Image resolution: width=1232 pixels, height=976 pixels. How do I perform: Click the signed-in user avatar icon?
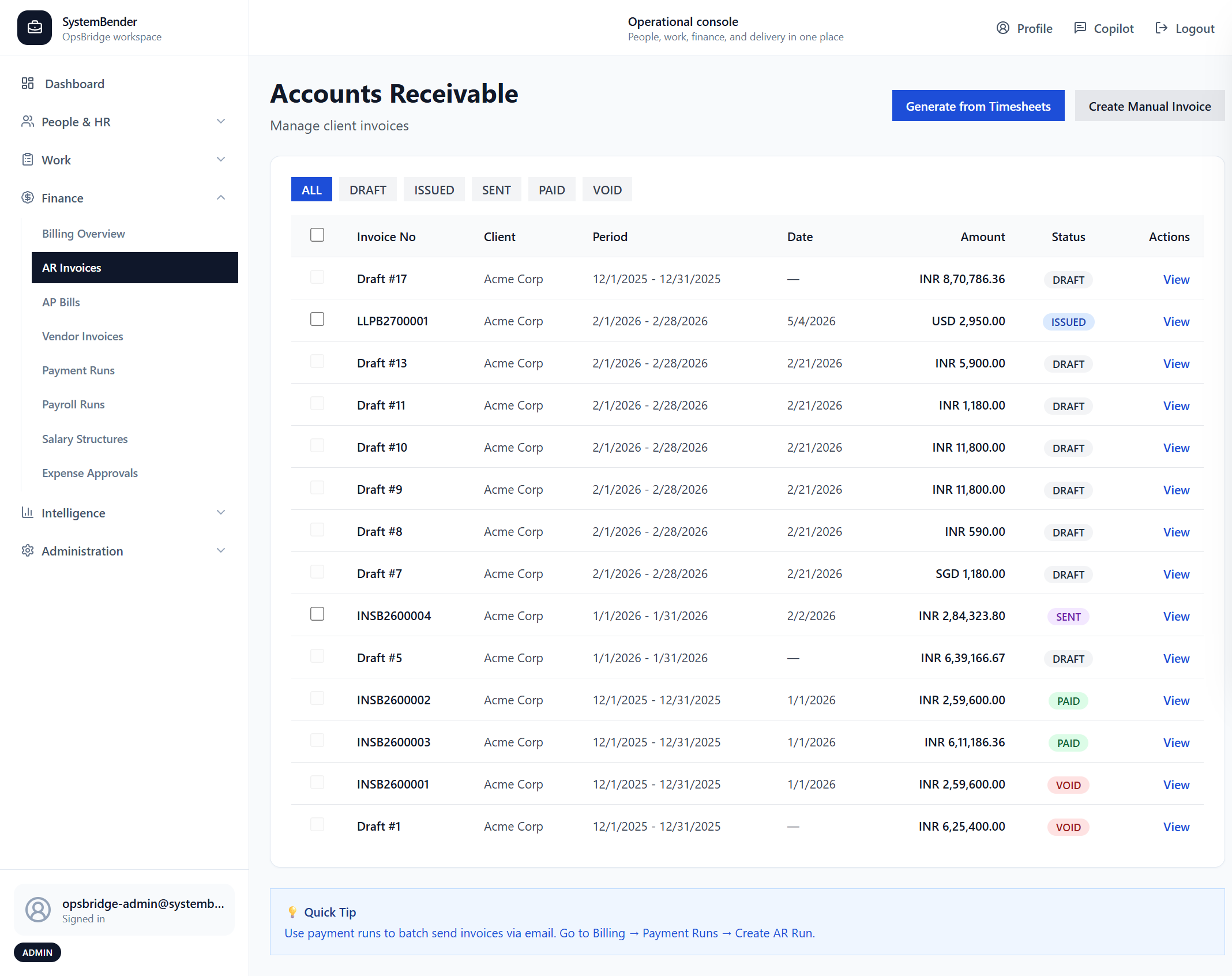(38, 910)
